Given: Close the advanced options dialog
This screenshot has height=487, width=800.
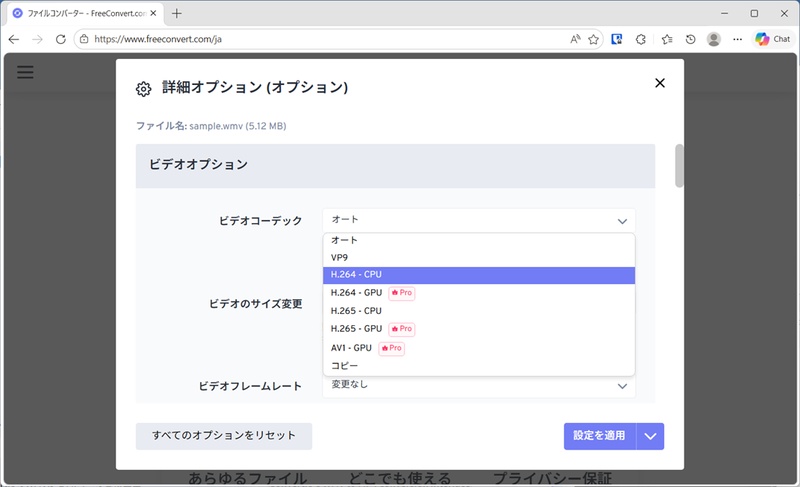Looking at the screenshot, I should click(x=660, y=83).
